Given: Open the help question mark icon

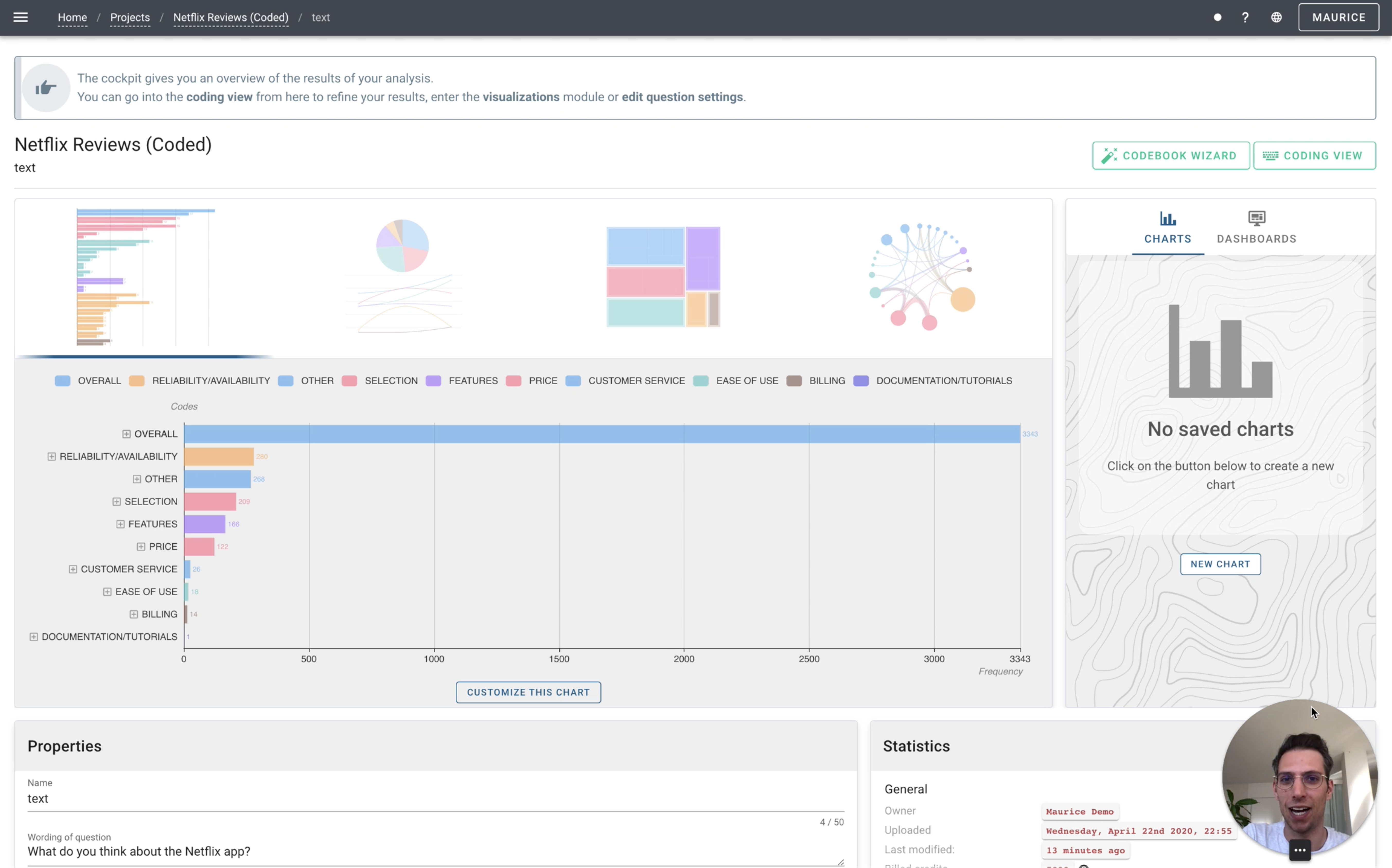Looking at the screenshot, I should [1245, 17].
